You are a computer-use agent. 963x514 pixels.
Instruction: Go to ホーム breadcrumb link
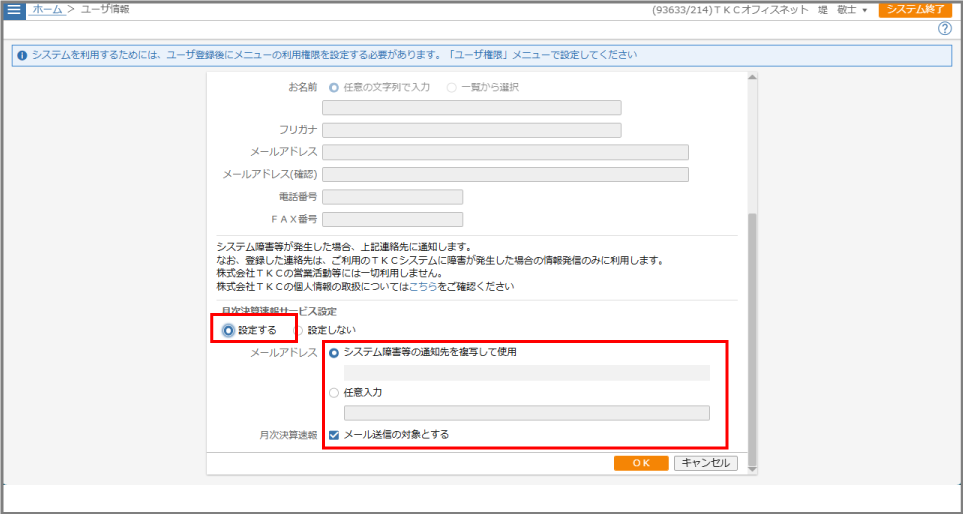click(x=48, y=9)
